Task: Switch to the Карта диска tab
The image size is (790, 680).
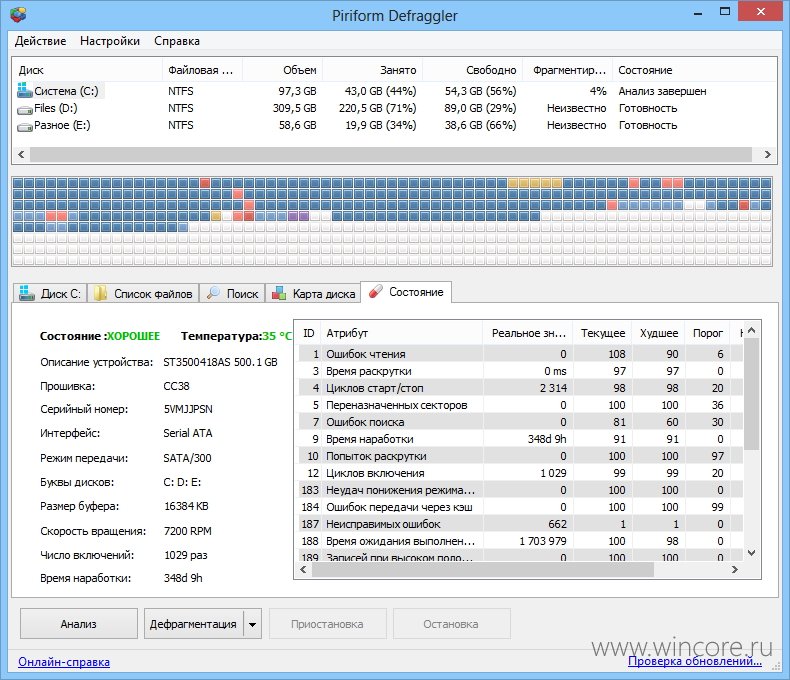Action: (313, 293)
